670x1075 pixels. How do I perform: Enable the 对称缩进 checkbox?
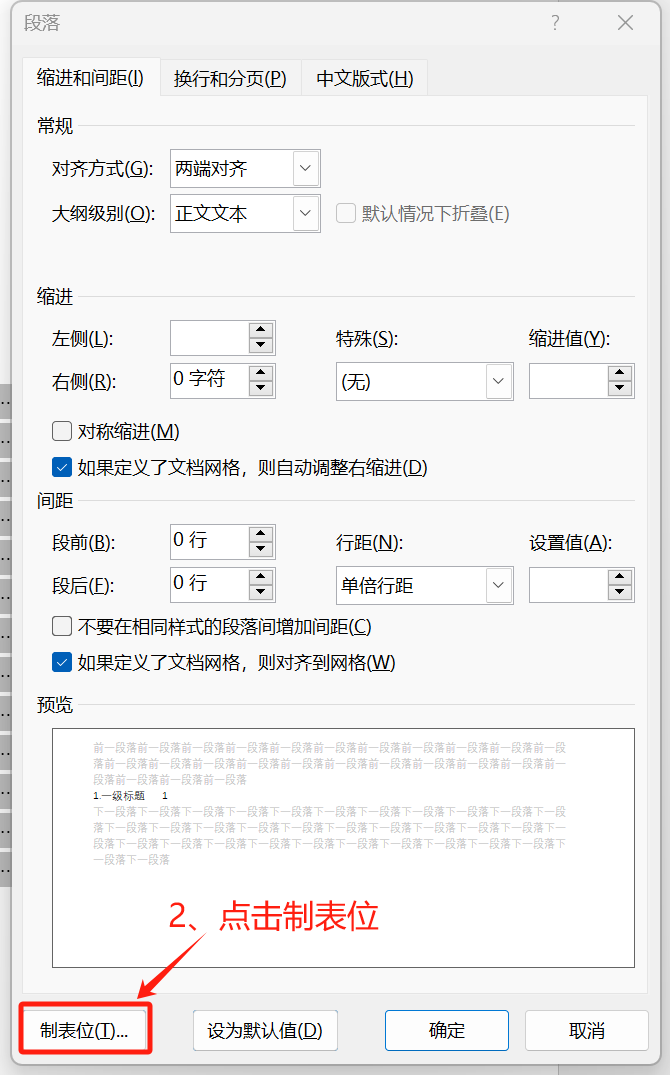[62, 431]
